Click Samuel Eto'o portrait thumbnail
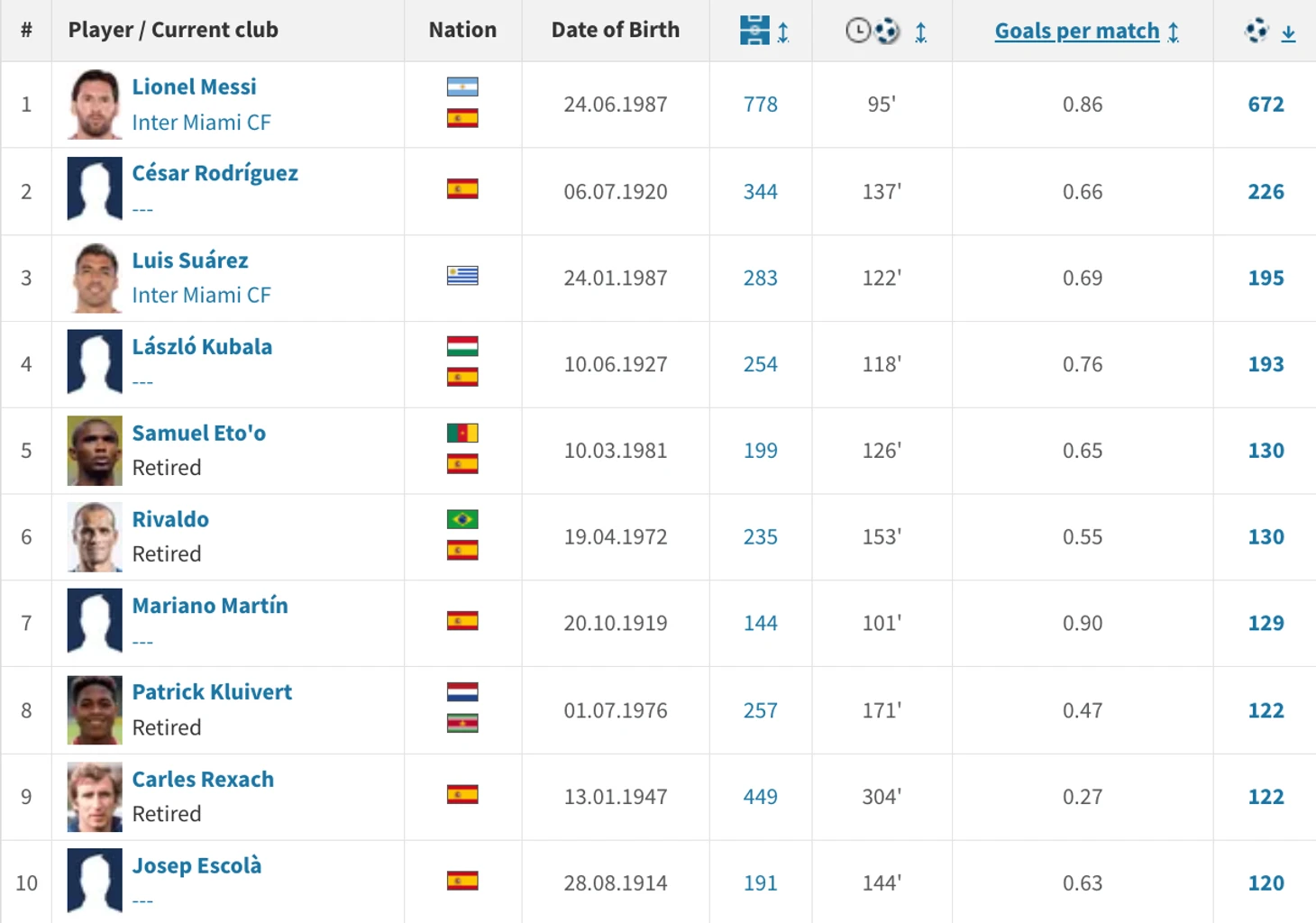The width and height of the screenshot is (1316, 923). (x=95, y=451)
